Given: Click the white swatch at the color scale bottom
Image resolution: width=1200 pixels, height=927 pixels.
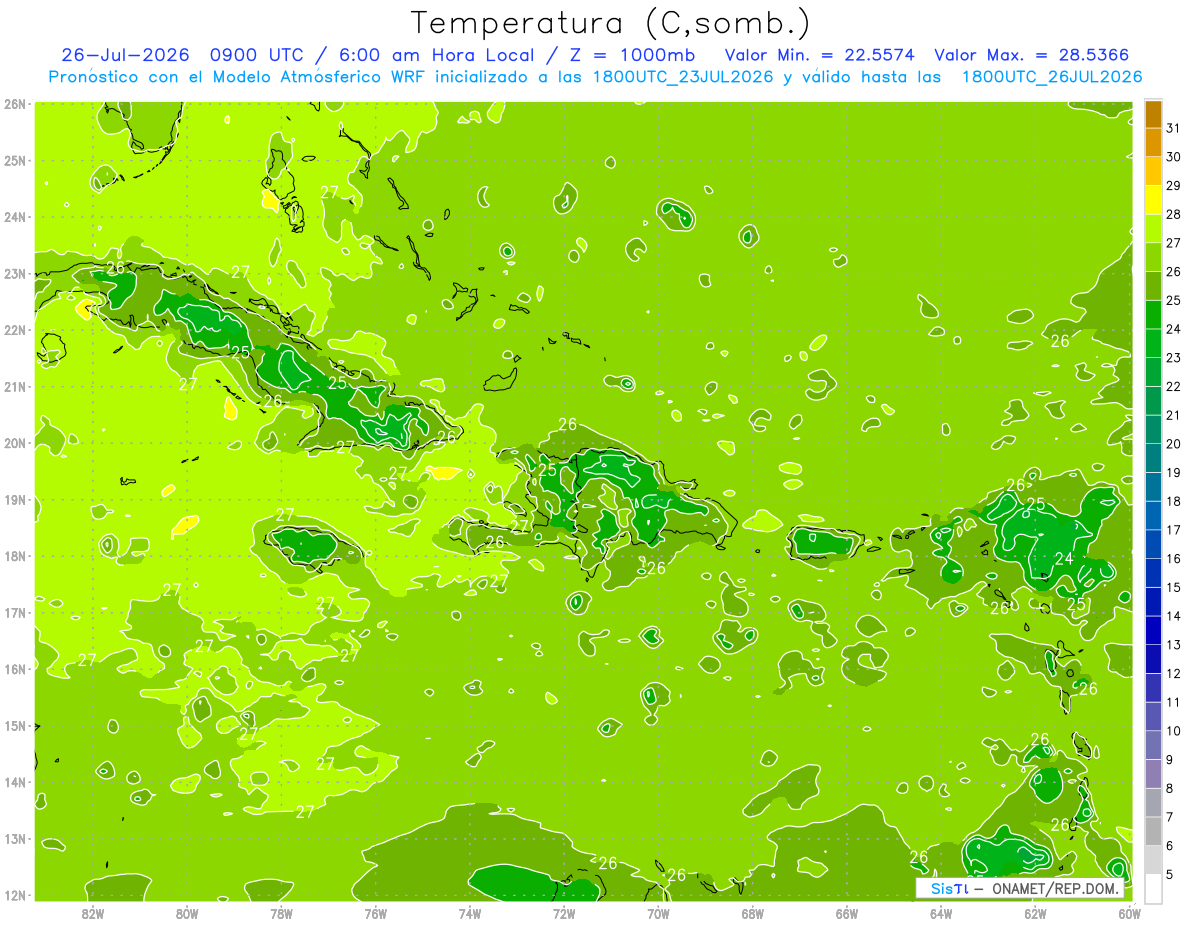Looking at the screenshot, I should pyautogui.click(x=1153, y=888).
